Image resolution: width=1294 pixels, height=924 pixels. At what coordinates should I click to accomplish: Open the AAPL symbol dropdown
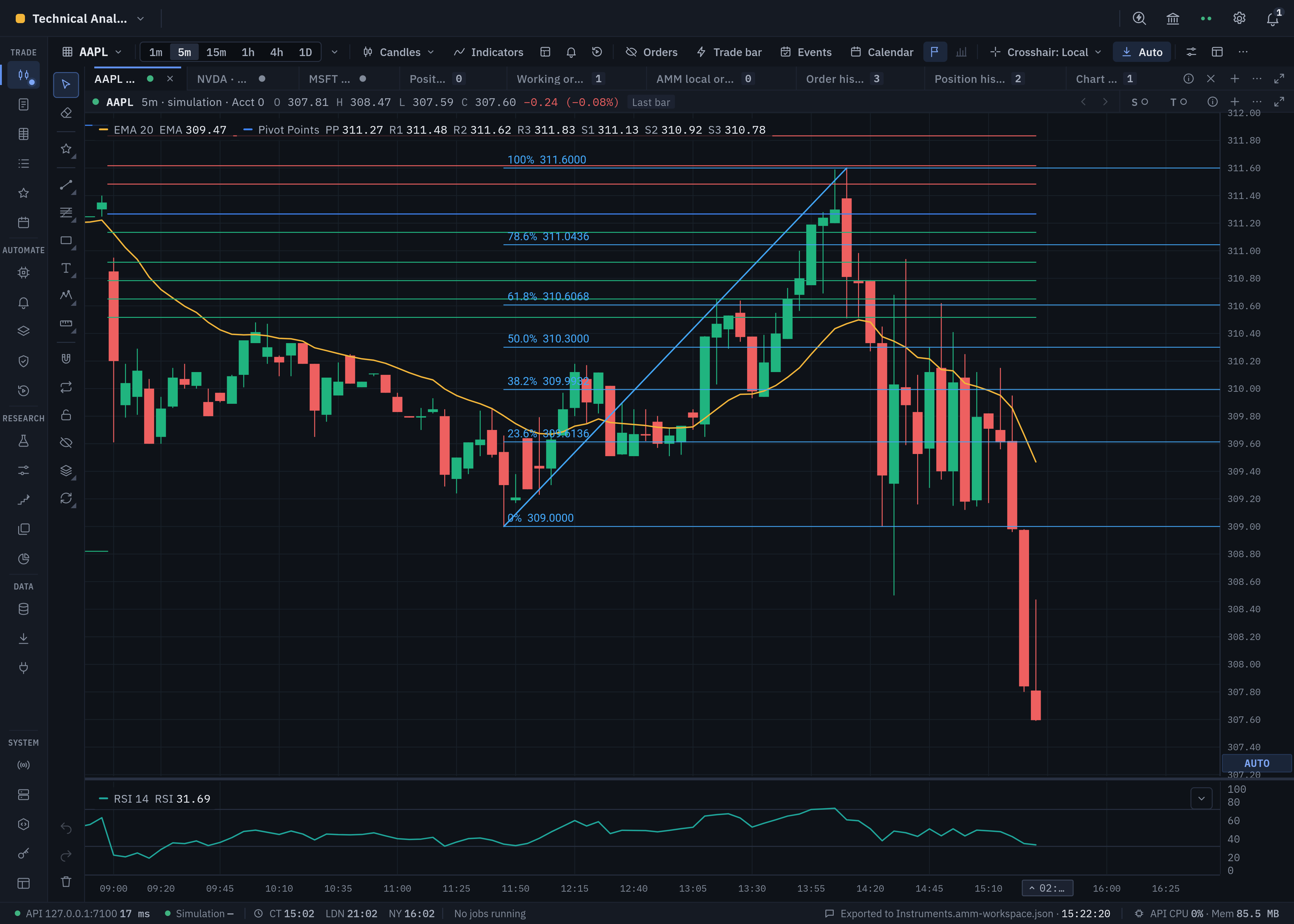tap(92, 52)
